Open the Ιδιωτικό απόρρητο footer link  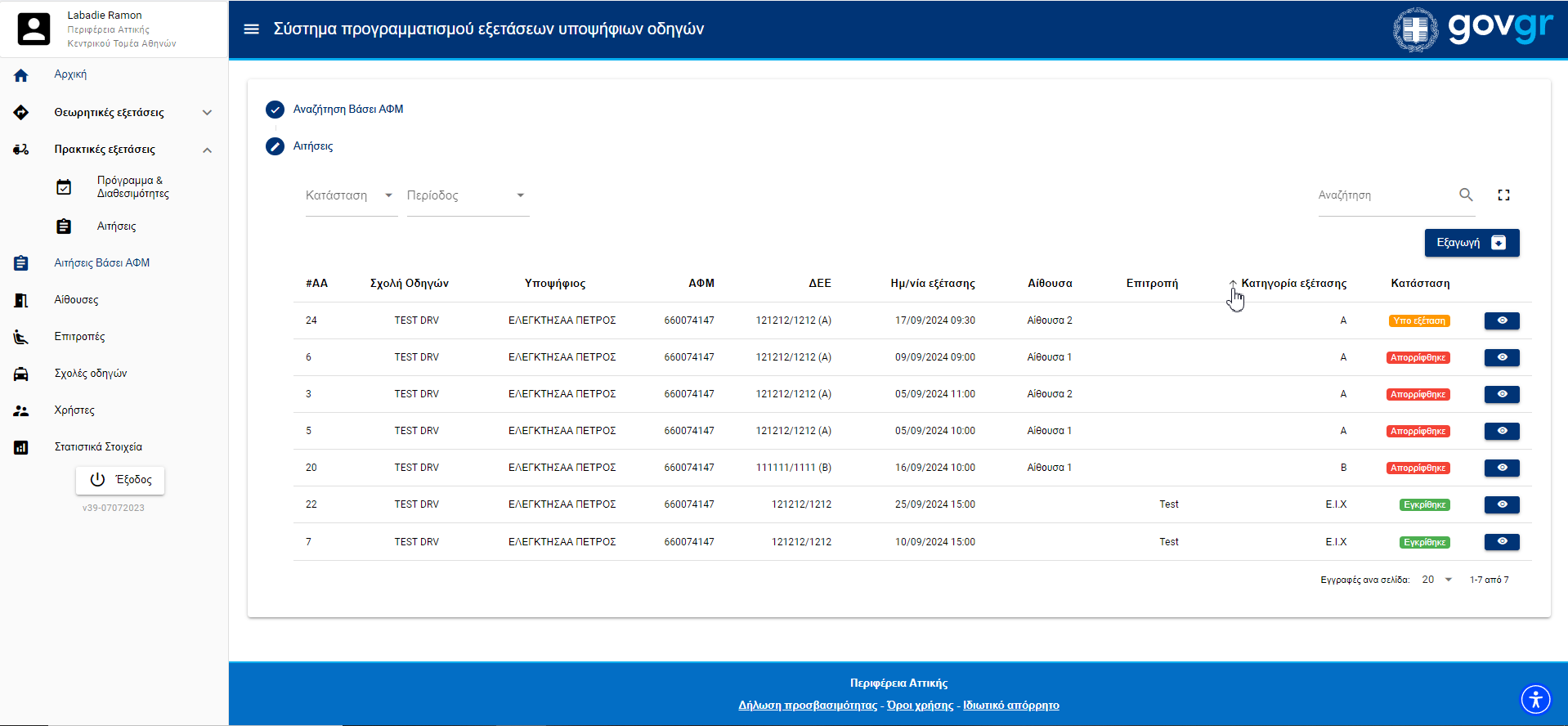[x=1010, y=706]
